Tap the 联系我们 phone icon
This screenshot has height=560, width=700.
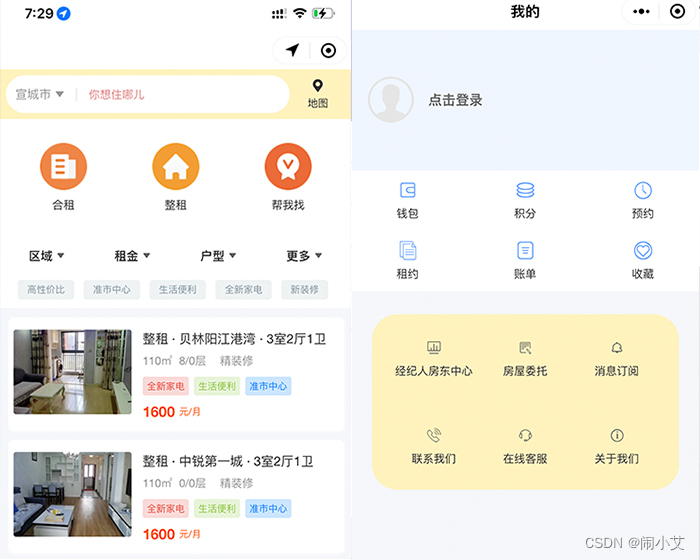pyautogui.click(x=433, y=435)
